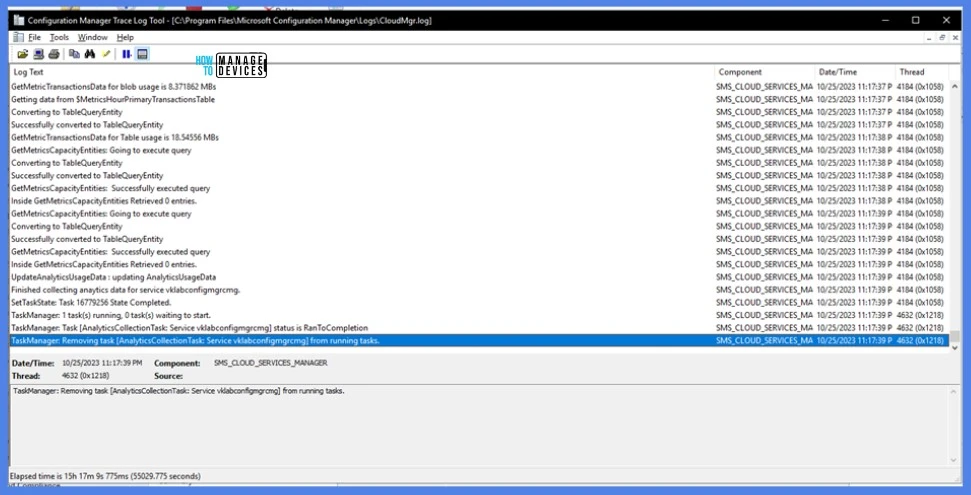The width and height of the screenshot is (971, 495).
Task: Click highlighted 'Removing task' row in log list
Action: pyautogui.click(x=479, y=341)
